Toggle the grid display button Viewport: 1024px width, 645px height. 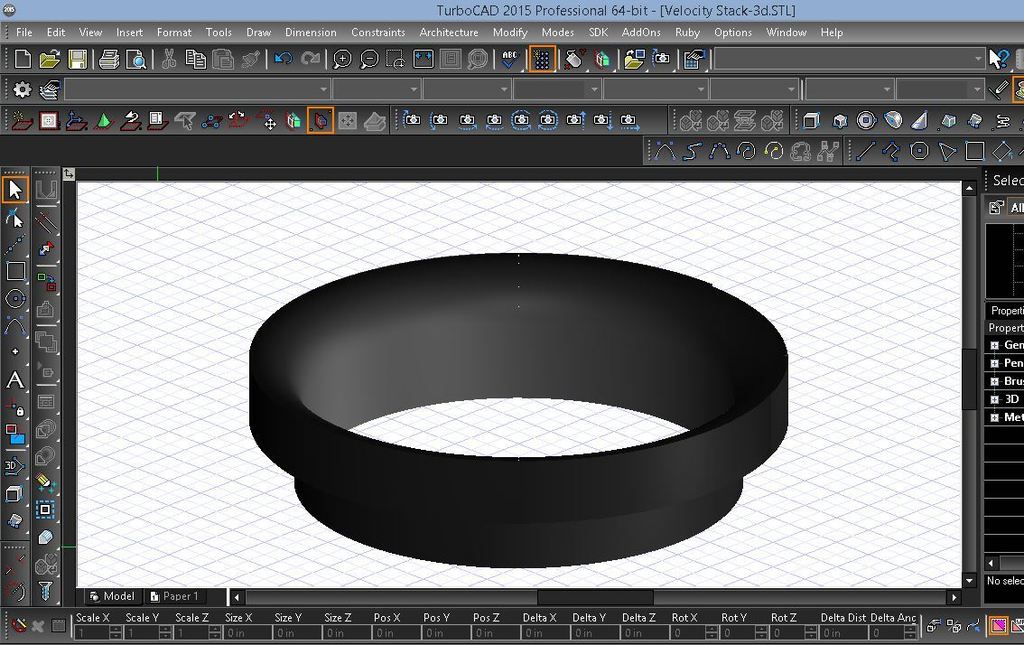tap(542, 59)
